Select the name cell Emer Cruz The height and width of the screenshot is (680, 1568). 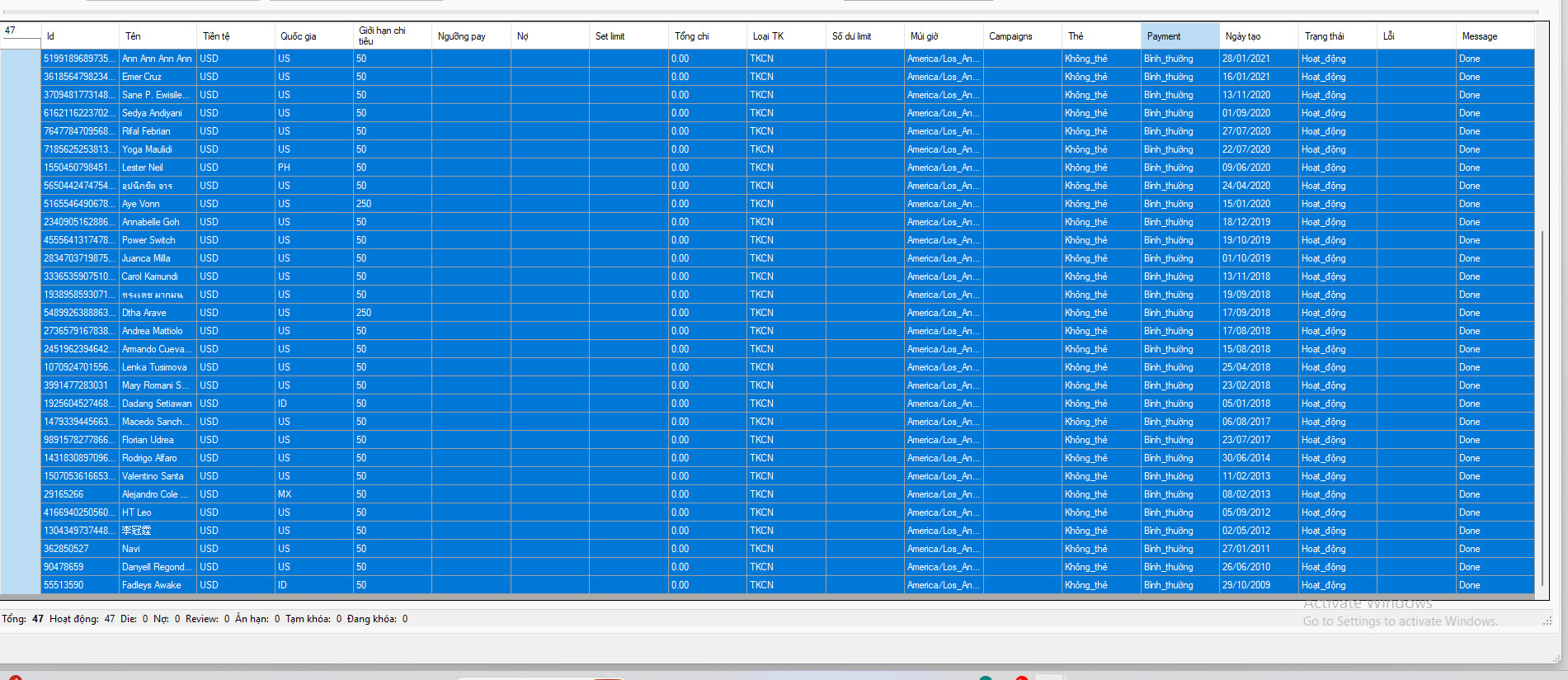[x=158, y=77]
